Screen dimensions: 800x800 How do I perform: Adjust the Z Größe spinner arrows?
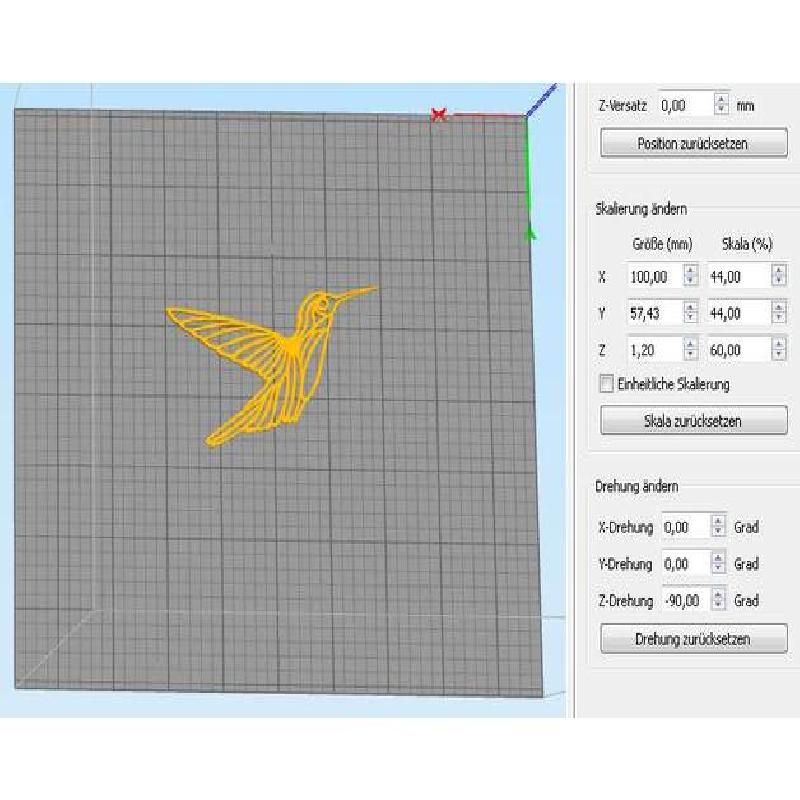pos(690,349)
